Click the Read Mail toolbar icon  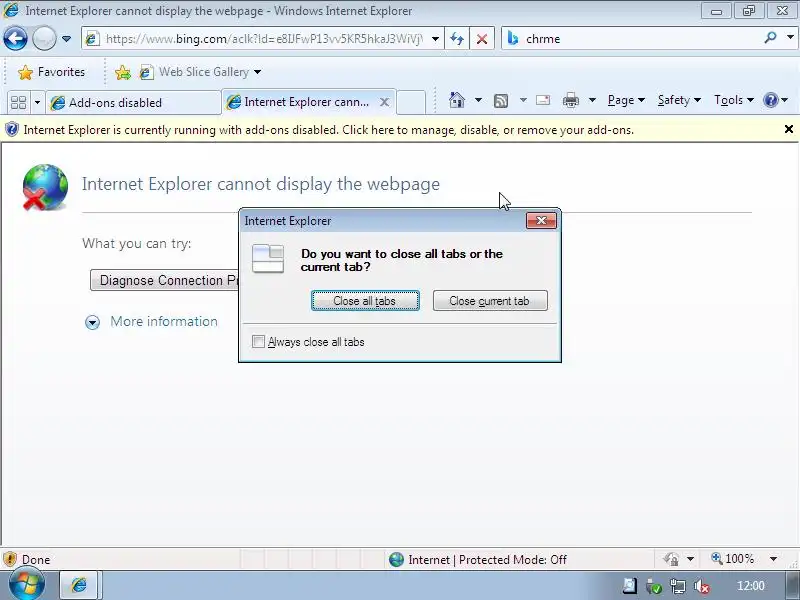pos(543,100)
